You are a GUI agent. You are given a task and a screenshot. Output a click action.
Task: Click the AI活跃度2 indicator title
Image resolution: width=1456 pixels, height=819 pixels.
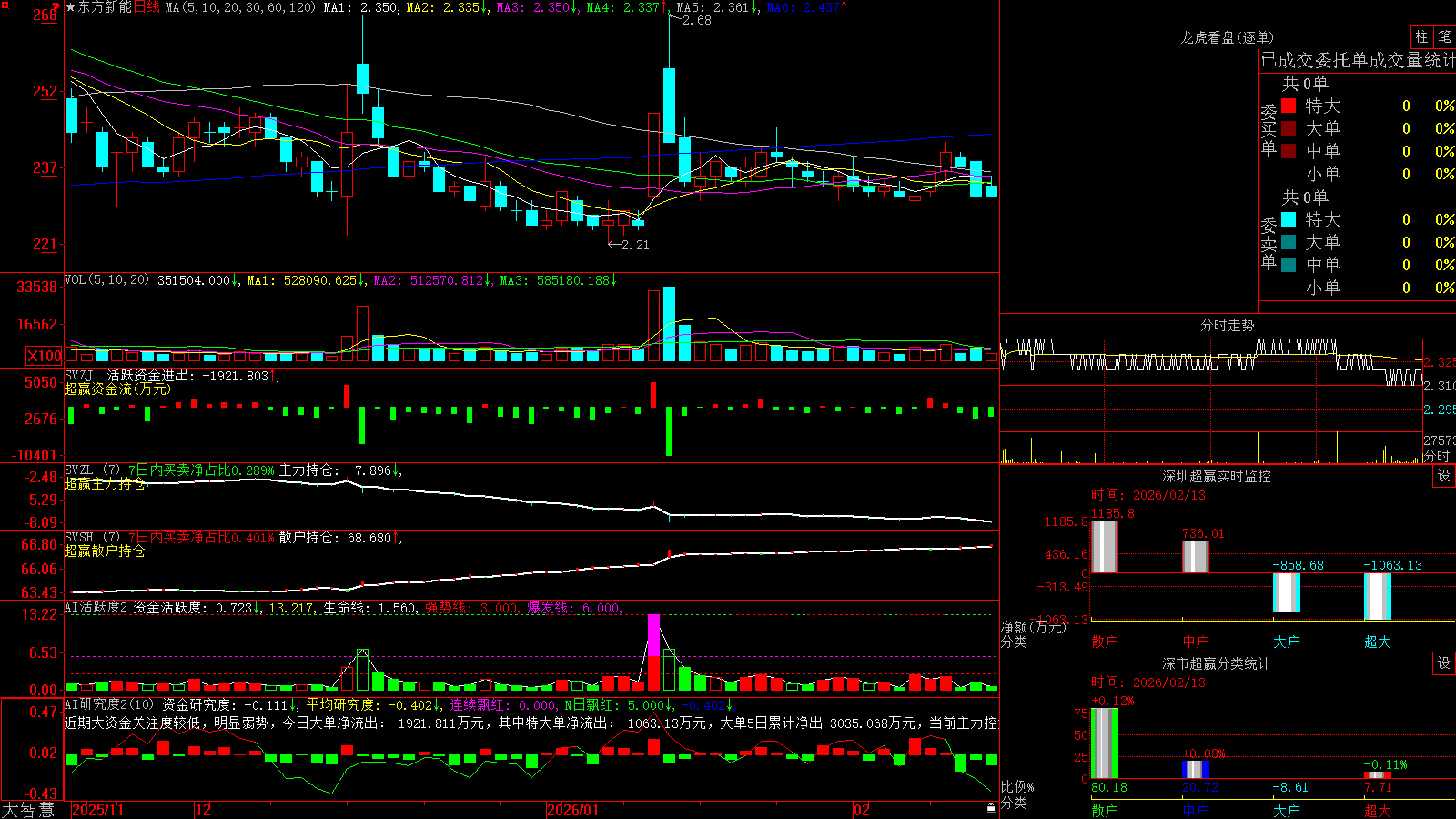coord(96,607)
